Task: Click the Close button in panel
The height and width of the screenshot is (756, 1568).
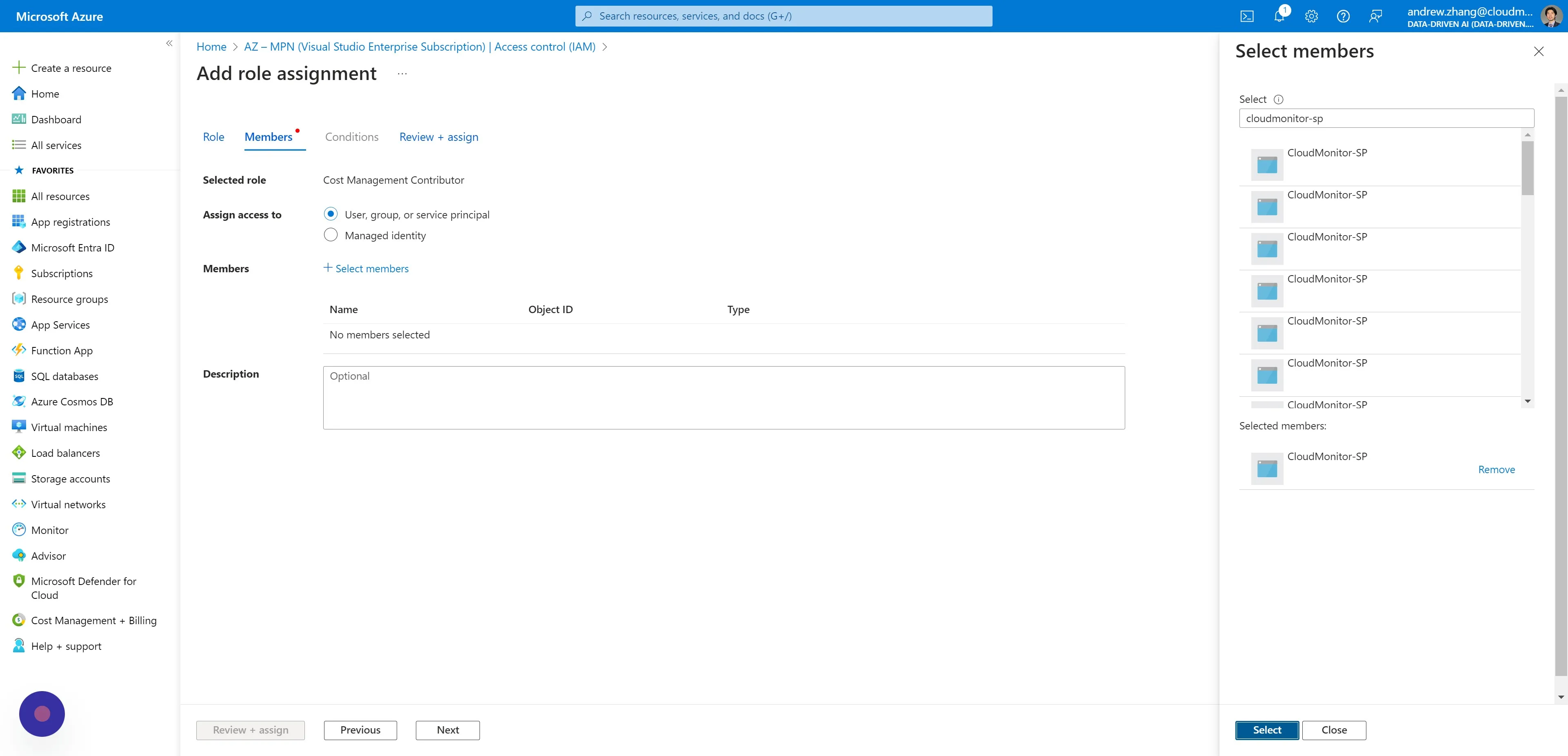Action: 1334,730
